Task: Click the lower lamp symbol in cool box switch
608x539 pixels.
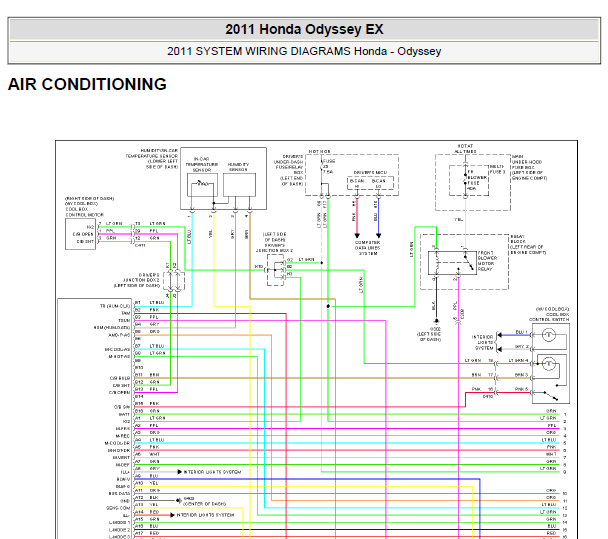Action: (x=548, y=364)
